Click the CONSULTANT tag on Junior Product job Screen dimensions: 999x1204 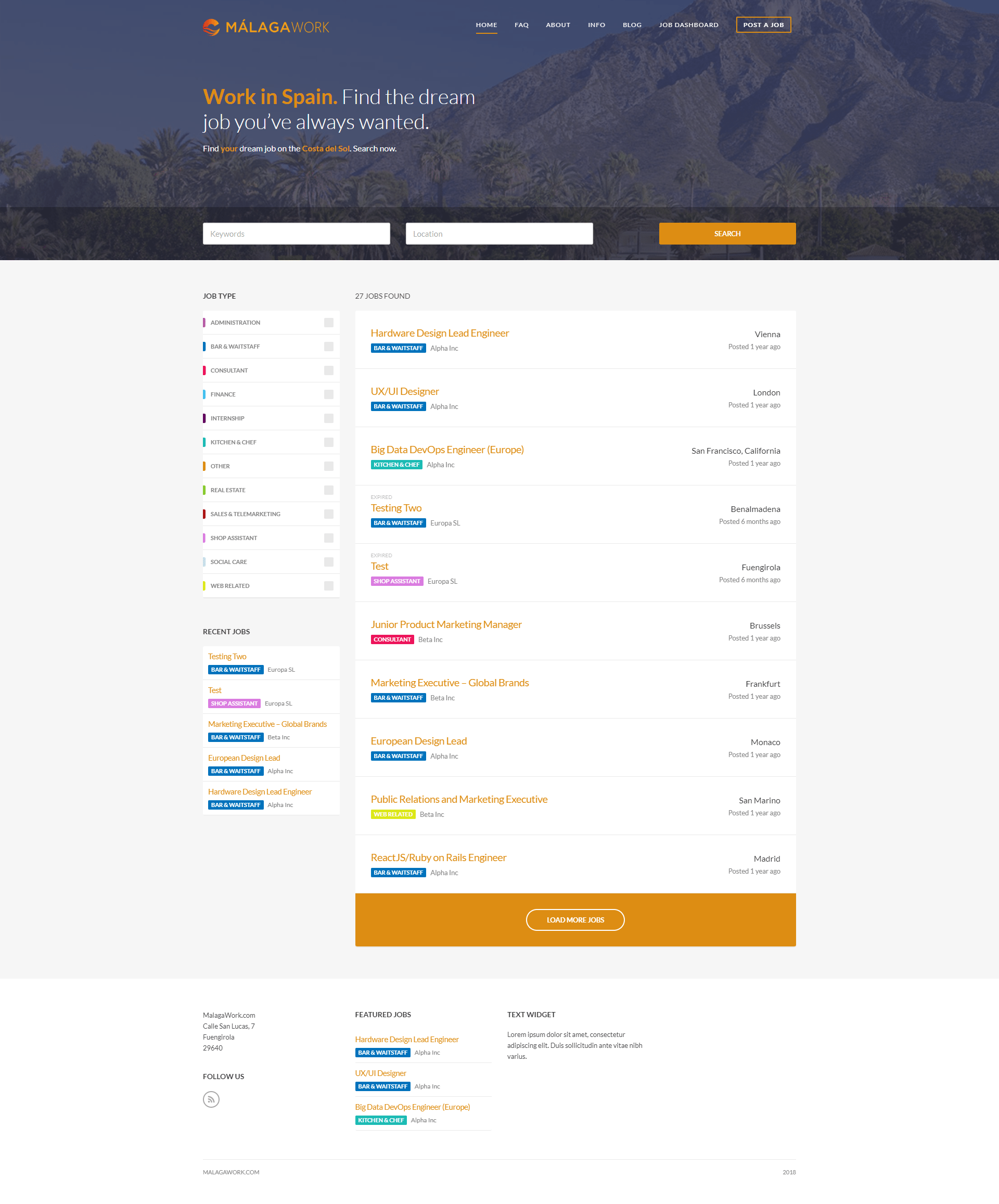392,640
